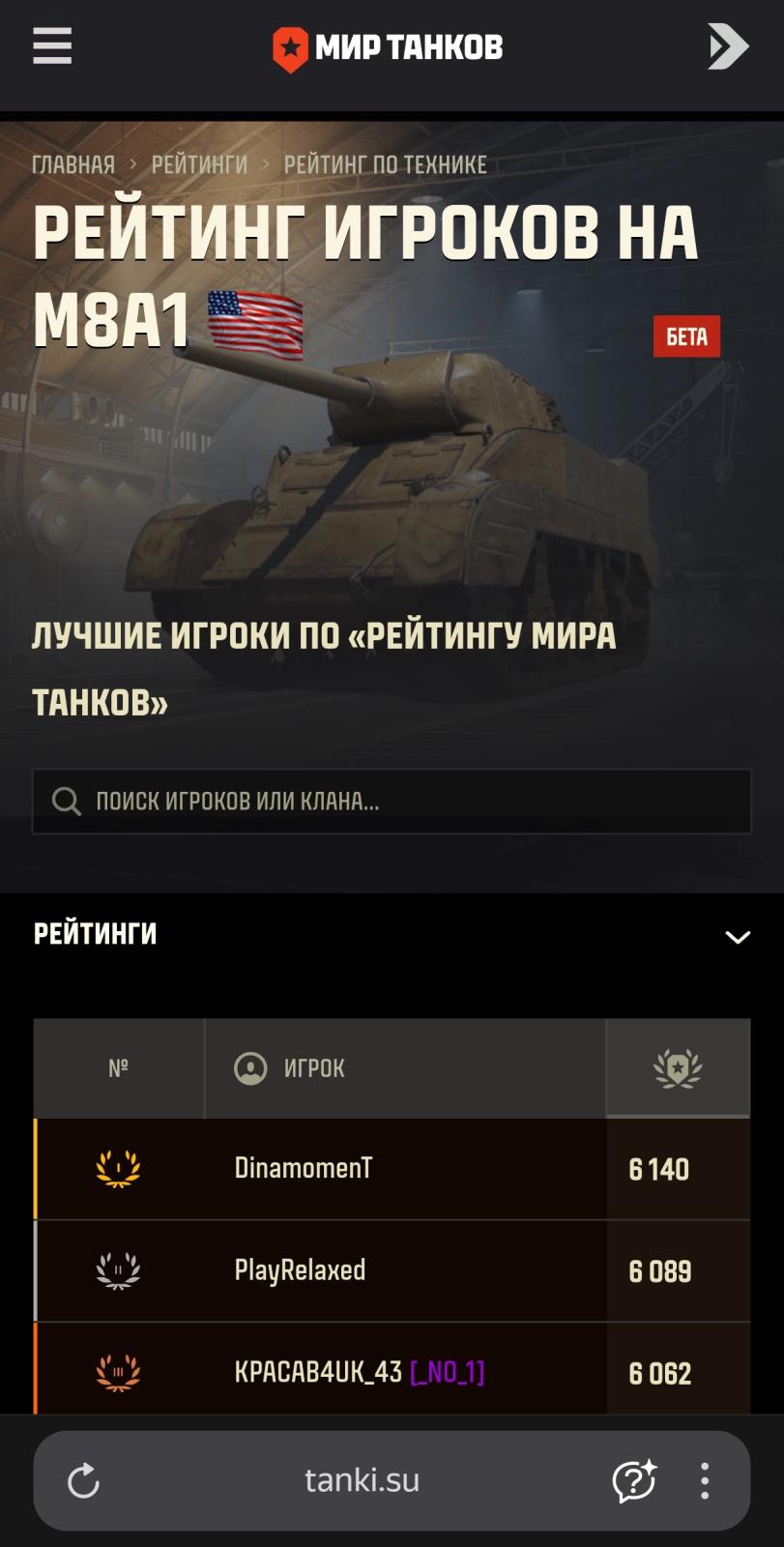Open browser three-dot menu

pos(705,1480)
